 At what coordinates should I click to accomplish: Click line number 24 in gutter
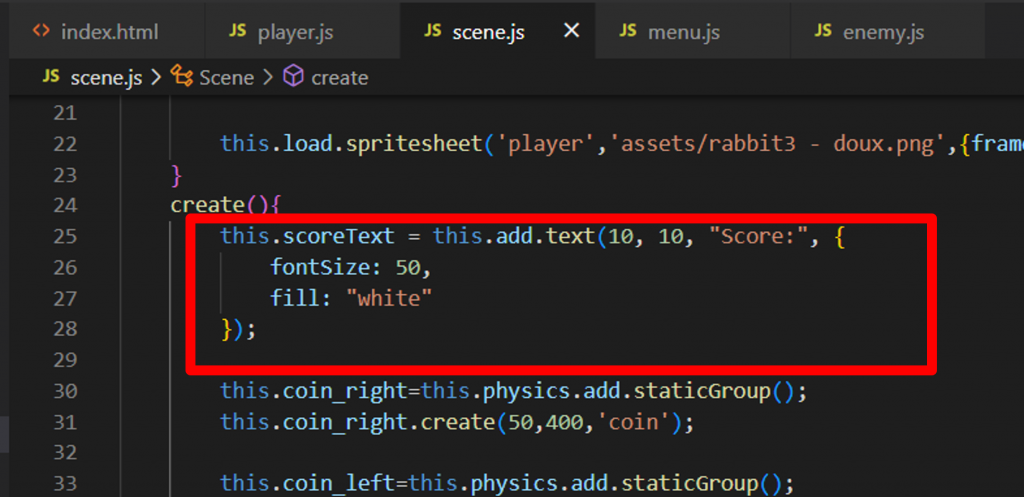click(x=65, y=205)
